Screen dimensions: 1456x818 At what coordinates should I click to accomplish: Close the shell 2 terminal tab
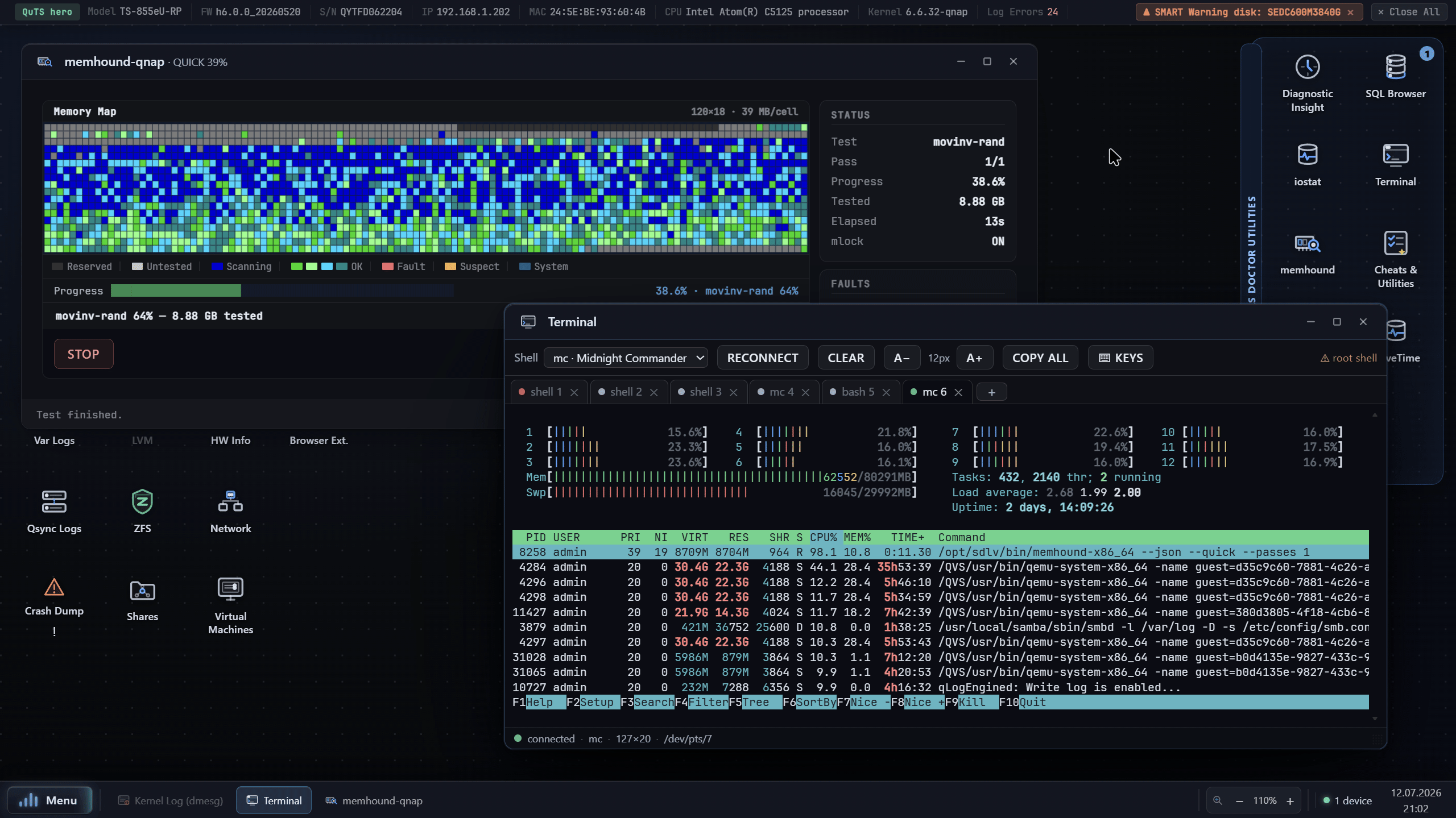point(654,392)
